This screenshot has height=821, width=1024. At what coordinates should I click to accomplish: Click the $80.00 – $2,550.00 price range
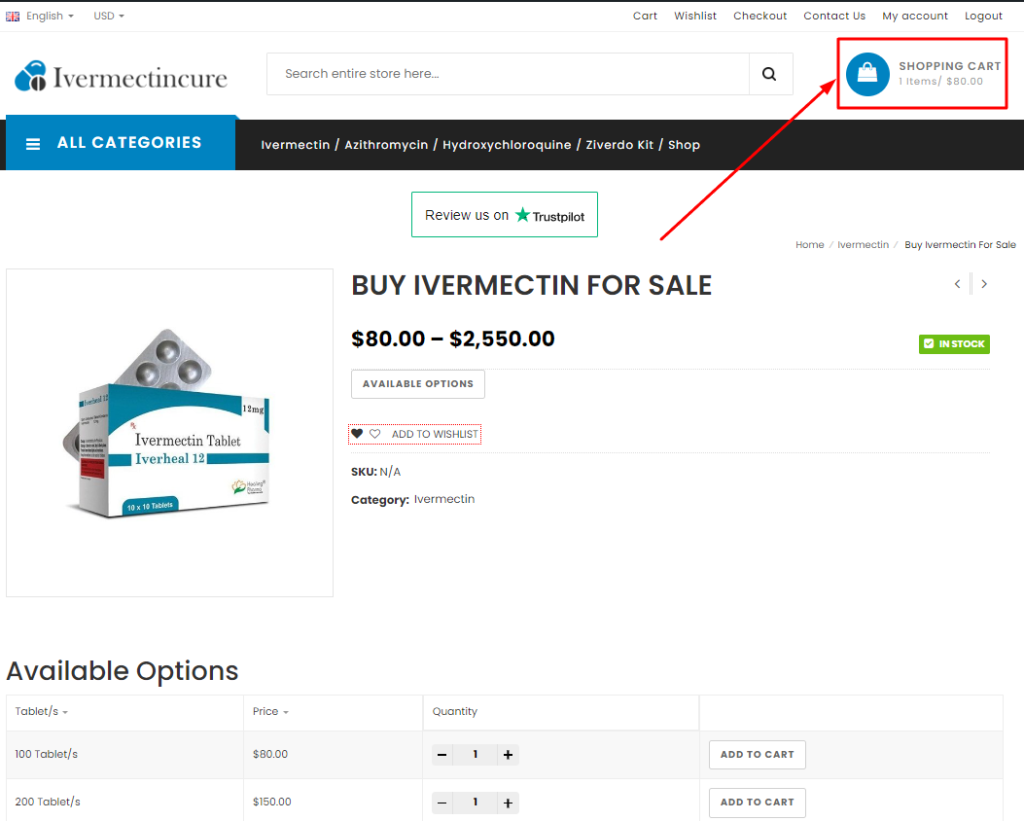coord(453,338)
